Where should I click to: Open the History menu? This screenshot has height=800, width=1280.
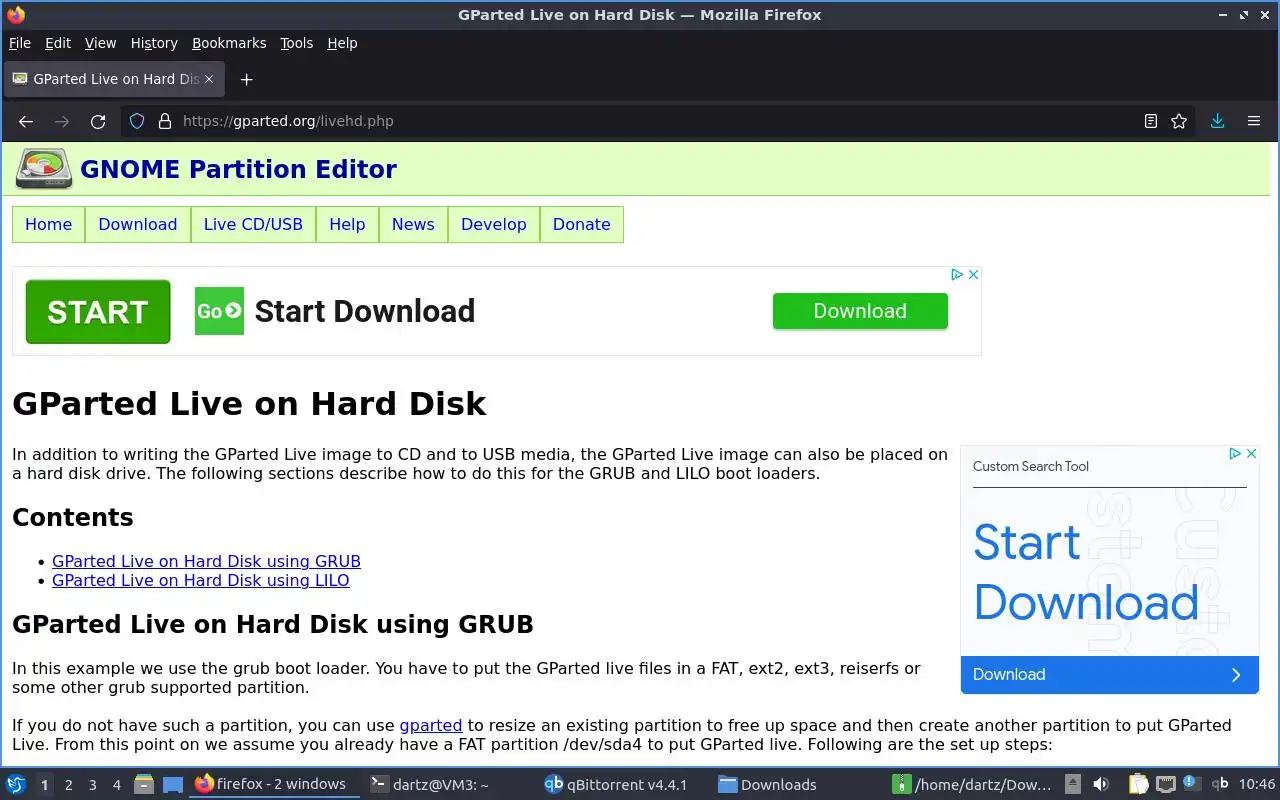pos(154,43)
